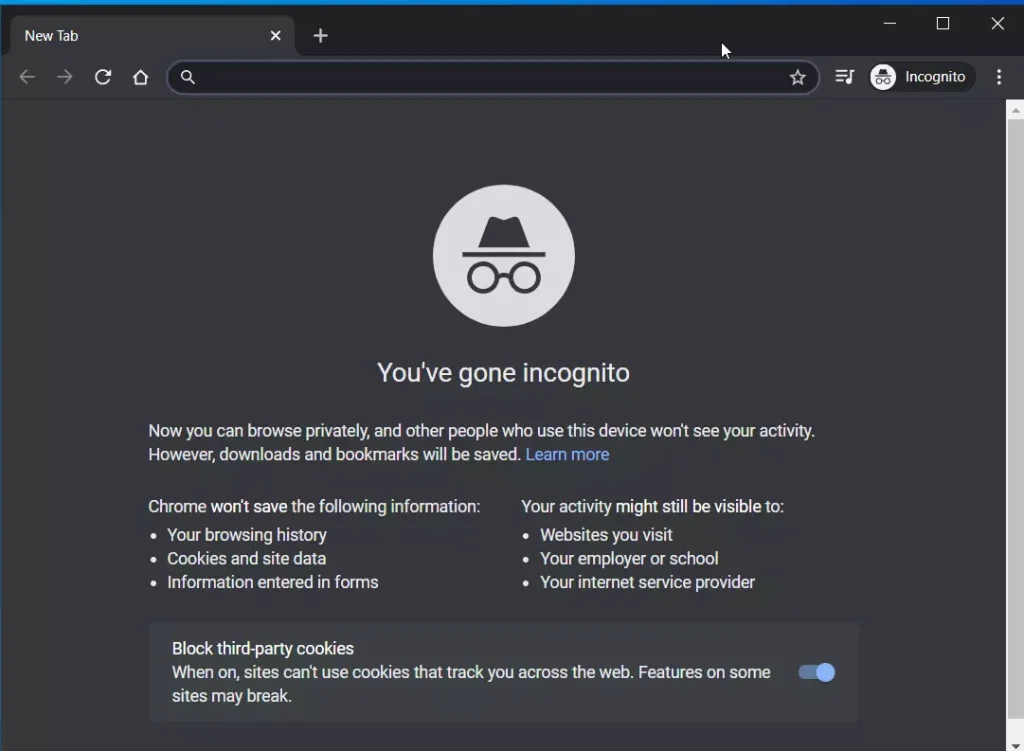Open the Home page button

coord(140,77)
